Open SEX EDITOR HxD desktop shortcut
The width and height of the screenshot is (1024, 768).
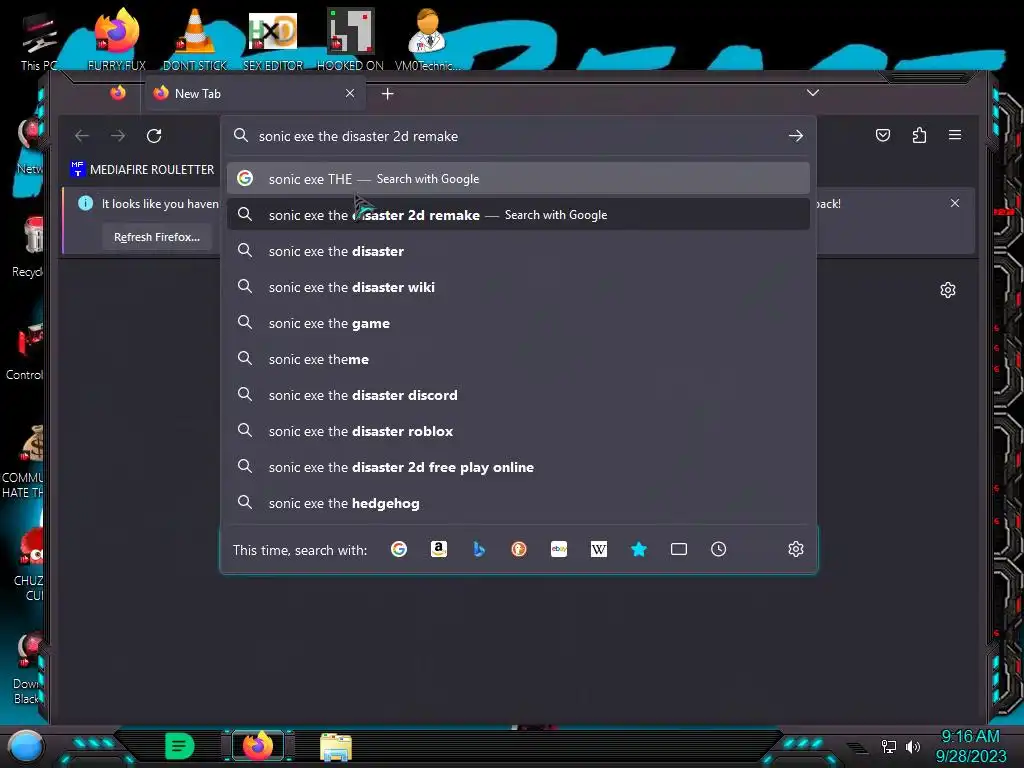click(x=273, y=39)
